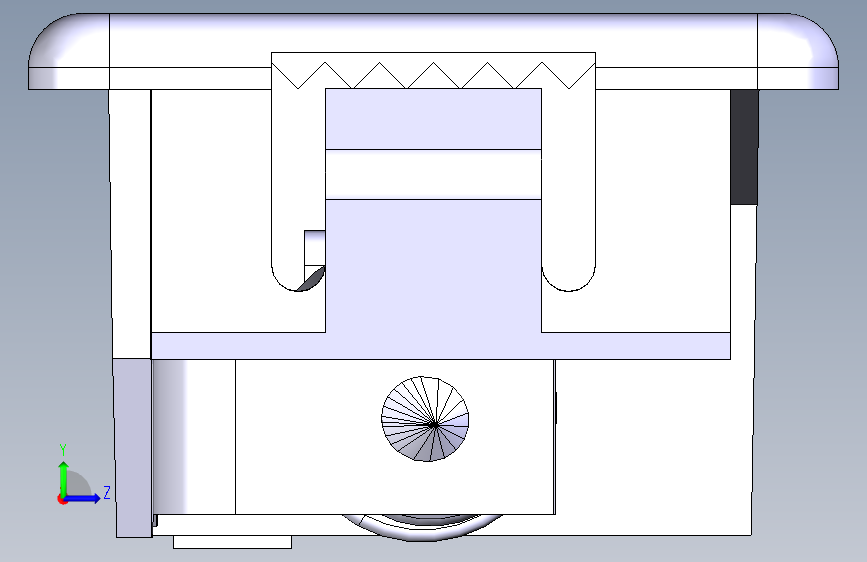Click the red X axis dot of the triad
Image resolution: width=867 pixels, height=562 pixels.
[62, 499]
